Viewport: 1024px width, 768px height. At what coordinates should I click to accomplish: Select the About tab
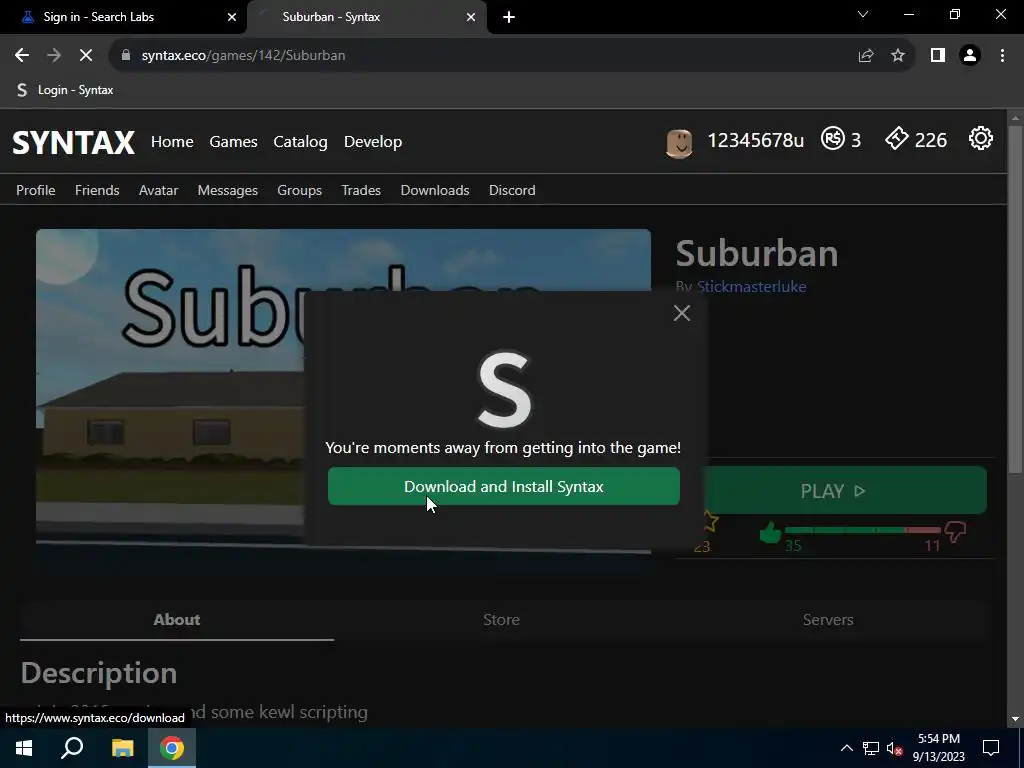[x=177, y=620]
